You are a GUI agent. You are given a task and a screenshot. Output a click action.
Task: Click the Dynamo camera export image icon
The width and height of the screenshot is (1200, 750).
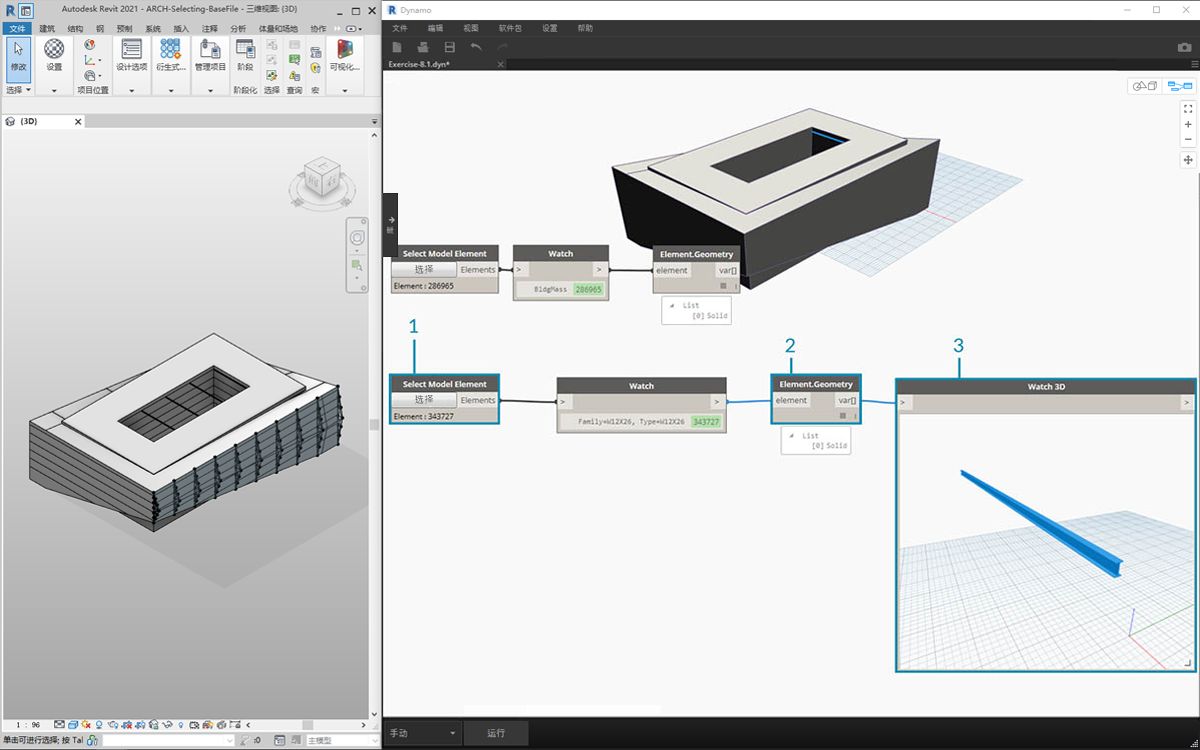[1184, 47]
